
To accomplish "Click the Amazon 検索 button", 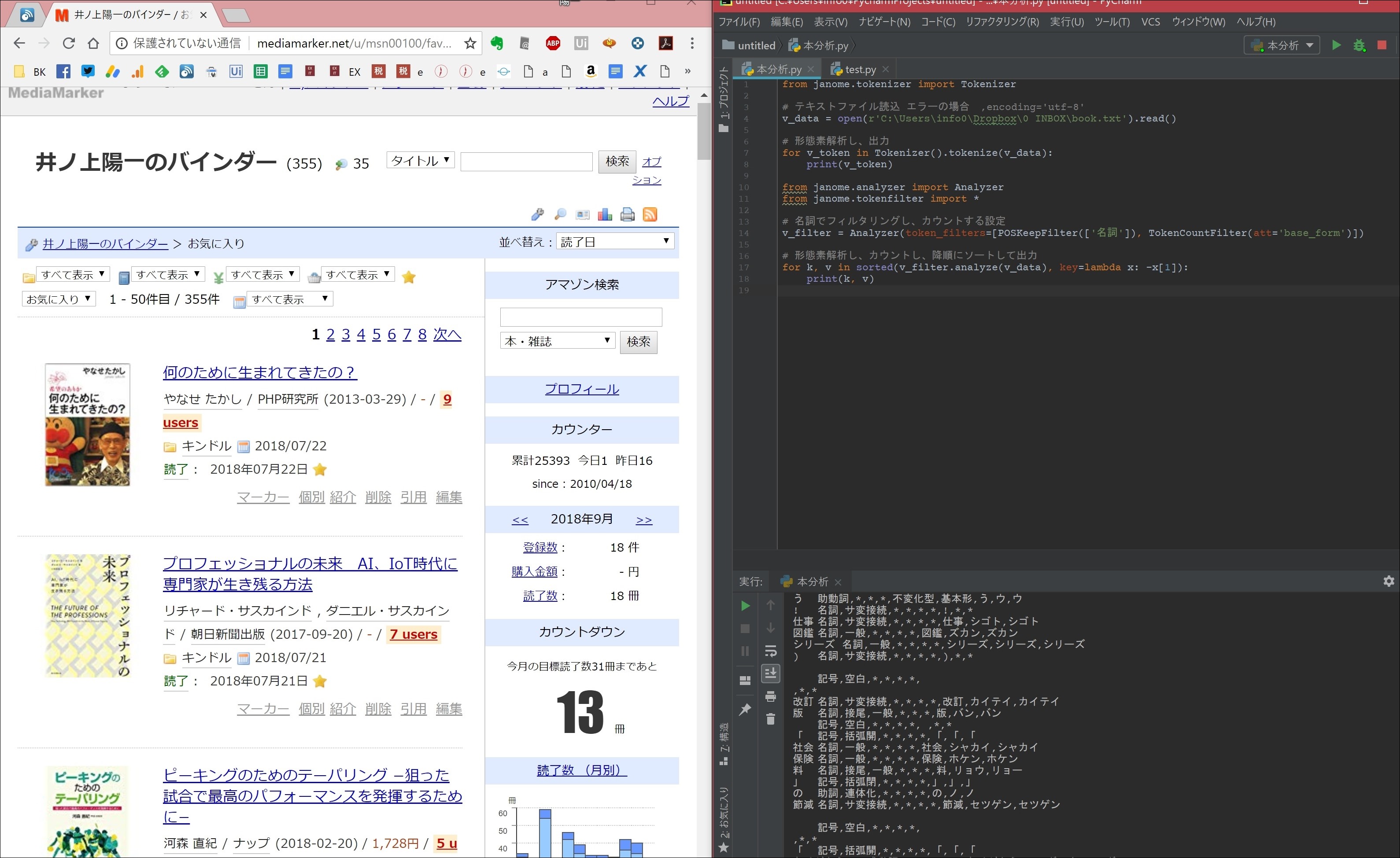I will click(638, 342).
